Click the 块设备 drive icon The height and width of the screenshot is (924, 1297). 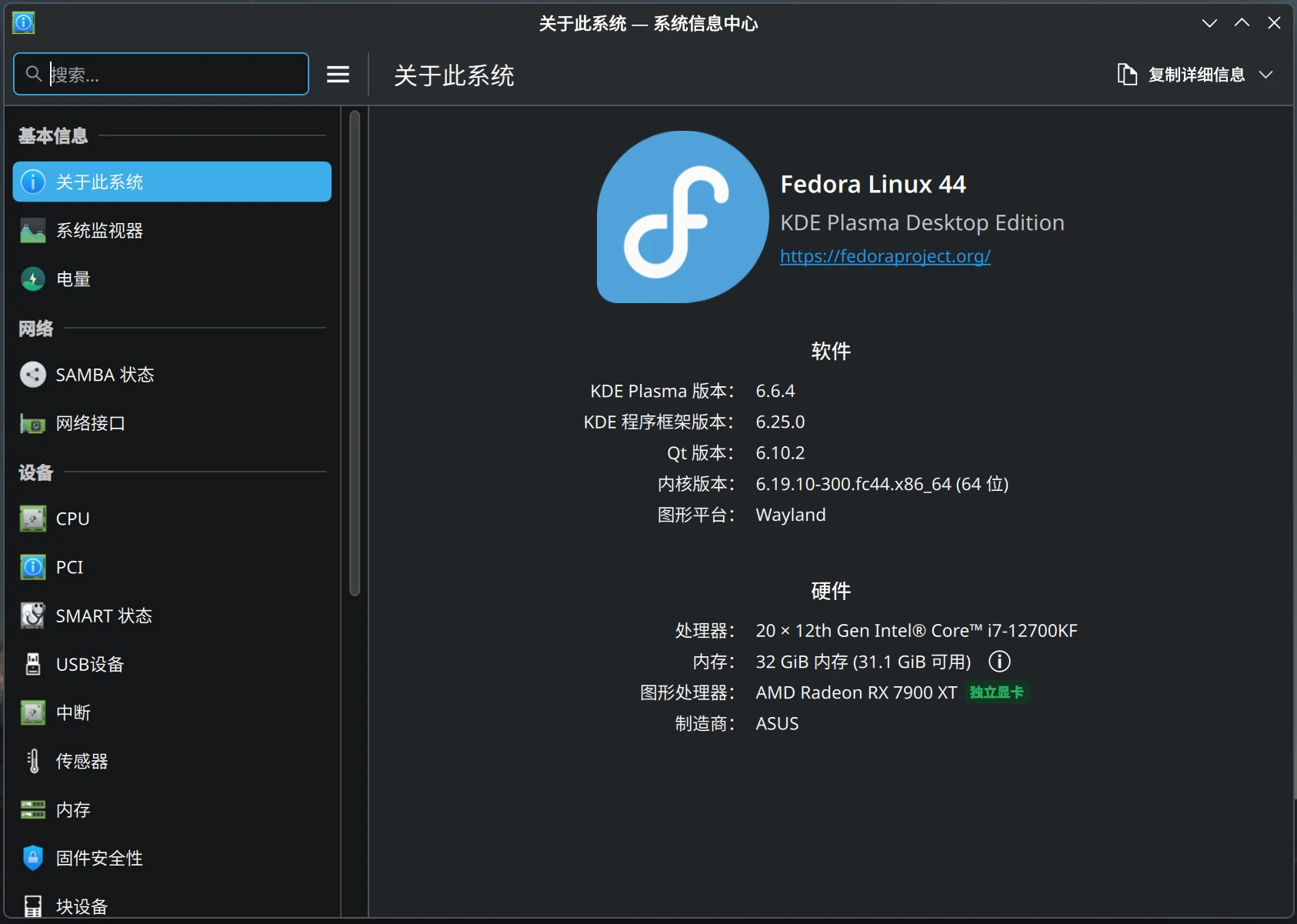point(32,906)
